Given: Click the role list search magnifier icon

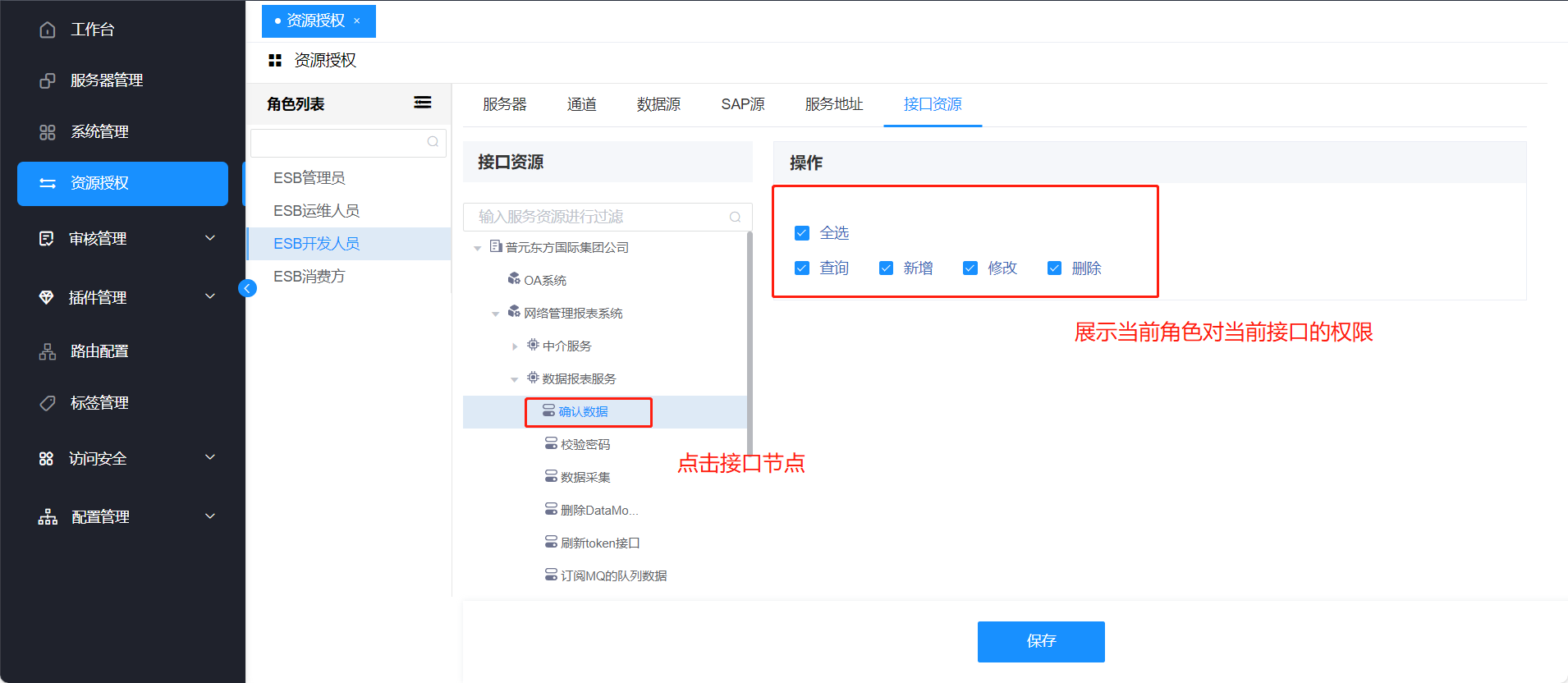Looking at the screenshot, I should (433, 142).
